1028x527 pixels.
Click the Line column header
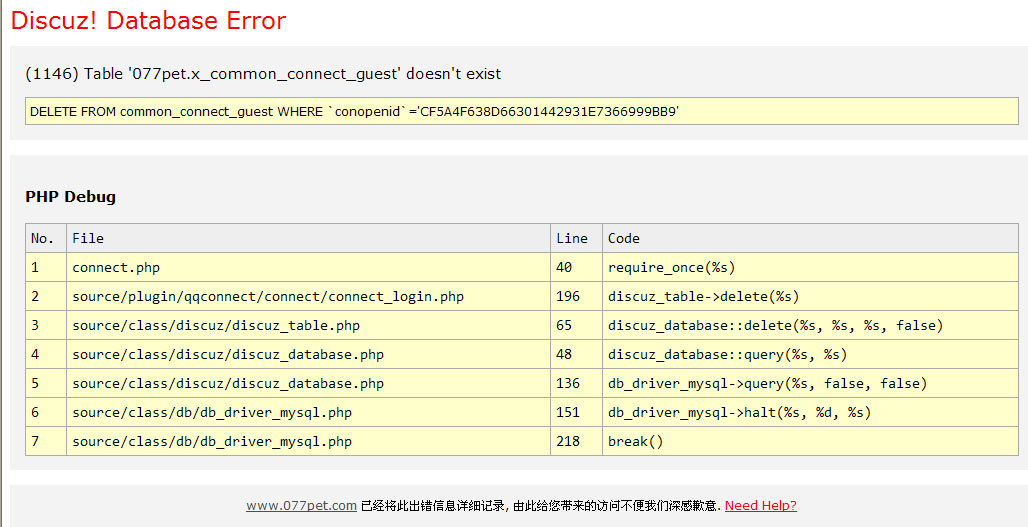point(572,238)
